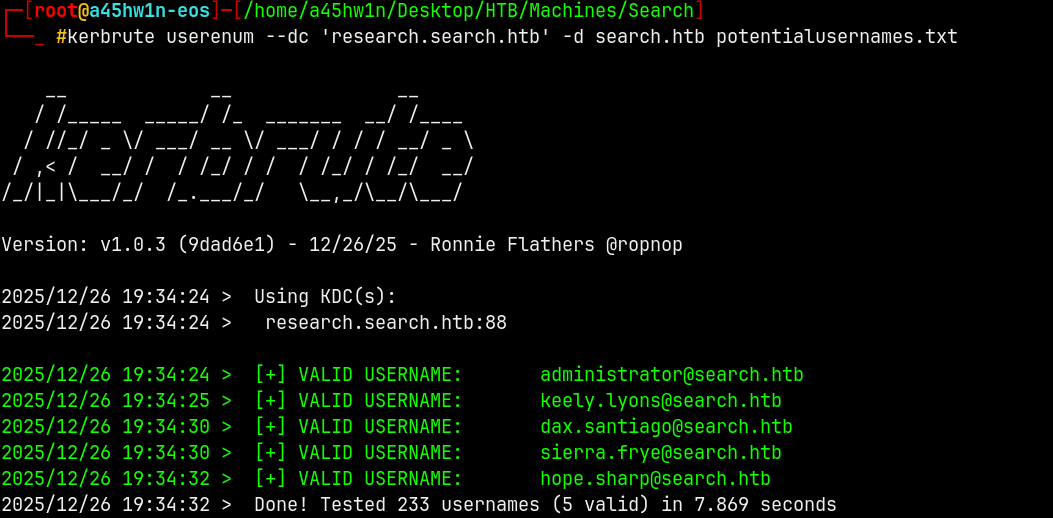Click hope.sharp@search.htb valid username
The image size is (1053, 518).
(x=655, y=479)
